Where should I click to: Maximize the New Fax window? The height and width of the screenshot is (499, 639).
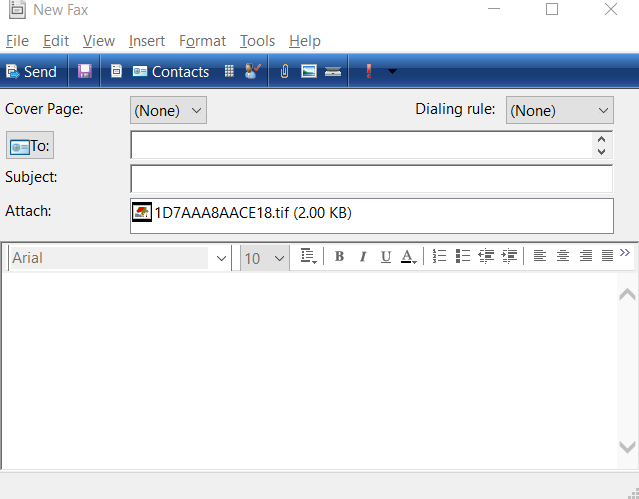[x=552, y=9]
